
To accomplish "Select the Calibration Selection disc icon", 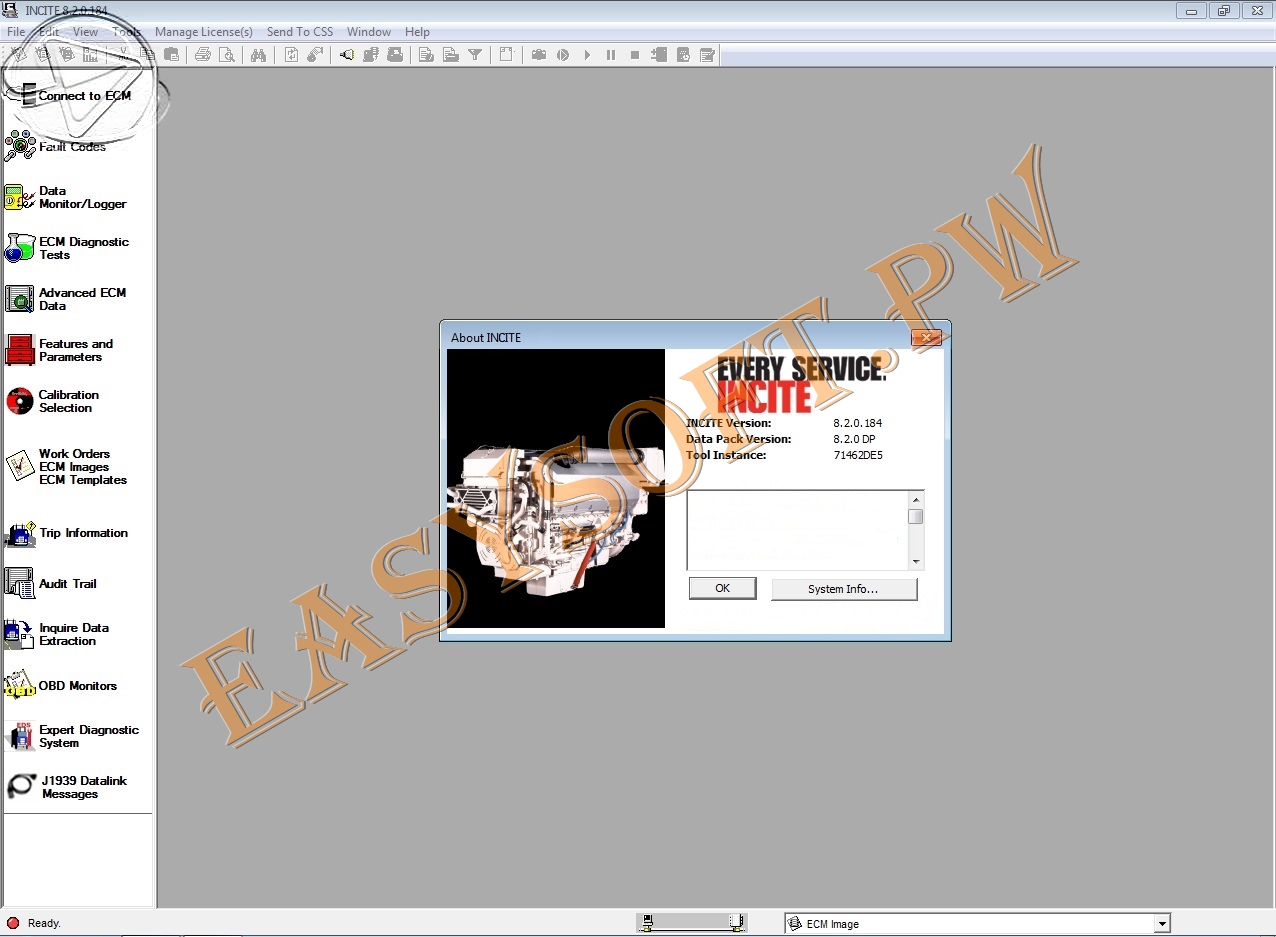I will (20, 401).
